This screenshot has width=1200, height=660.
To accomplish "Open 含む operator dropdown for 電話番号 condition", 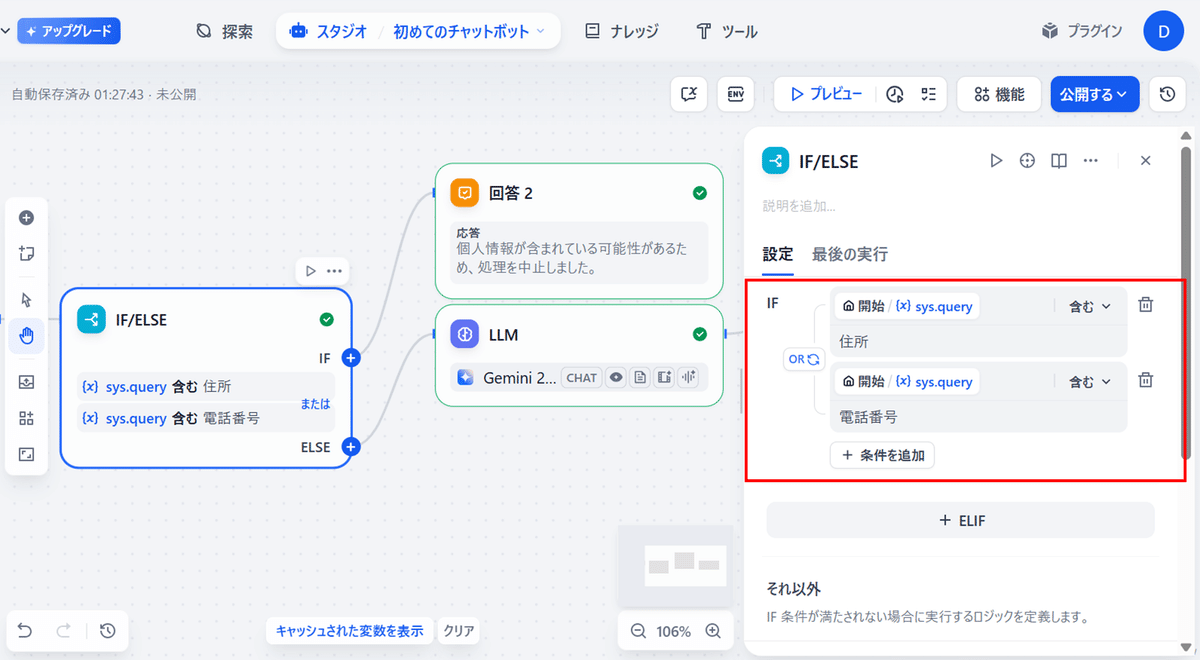I will pos(1090,381).
